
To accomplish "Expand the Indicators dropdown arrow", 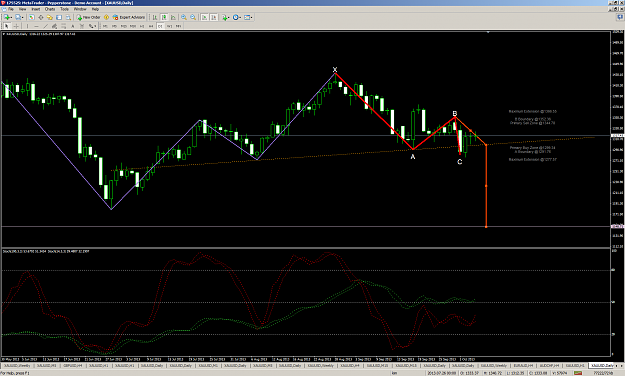I will click(x=229, y=18).
